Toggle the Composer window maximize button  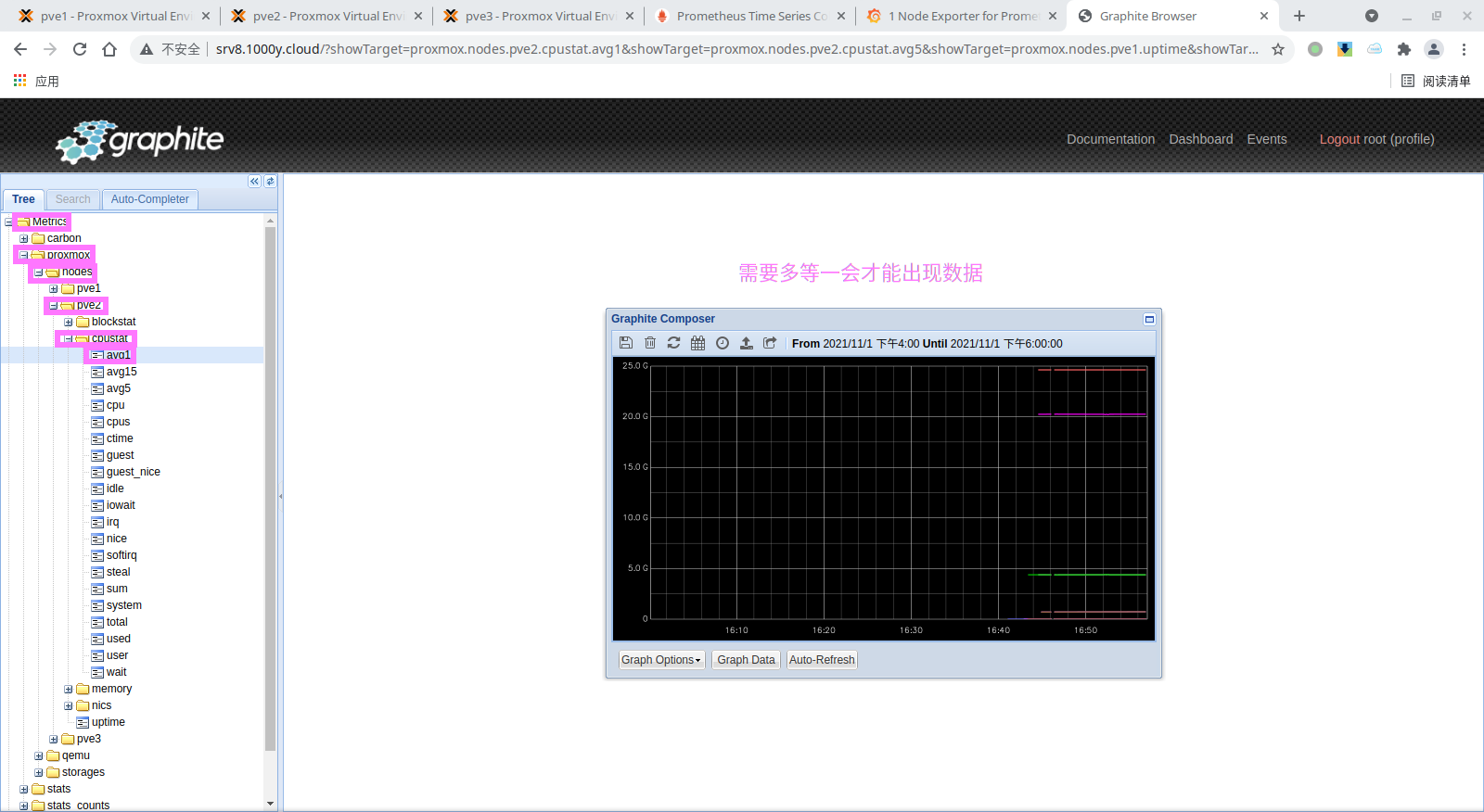tap(1149, 319)
